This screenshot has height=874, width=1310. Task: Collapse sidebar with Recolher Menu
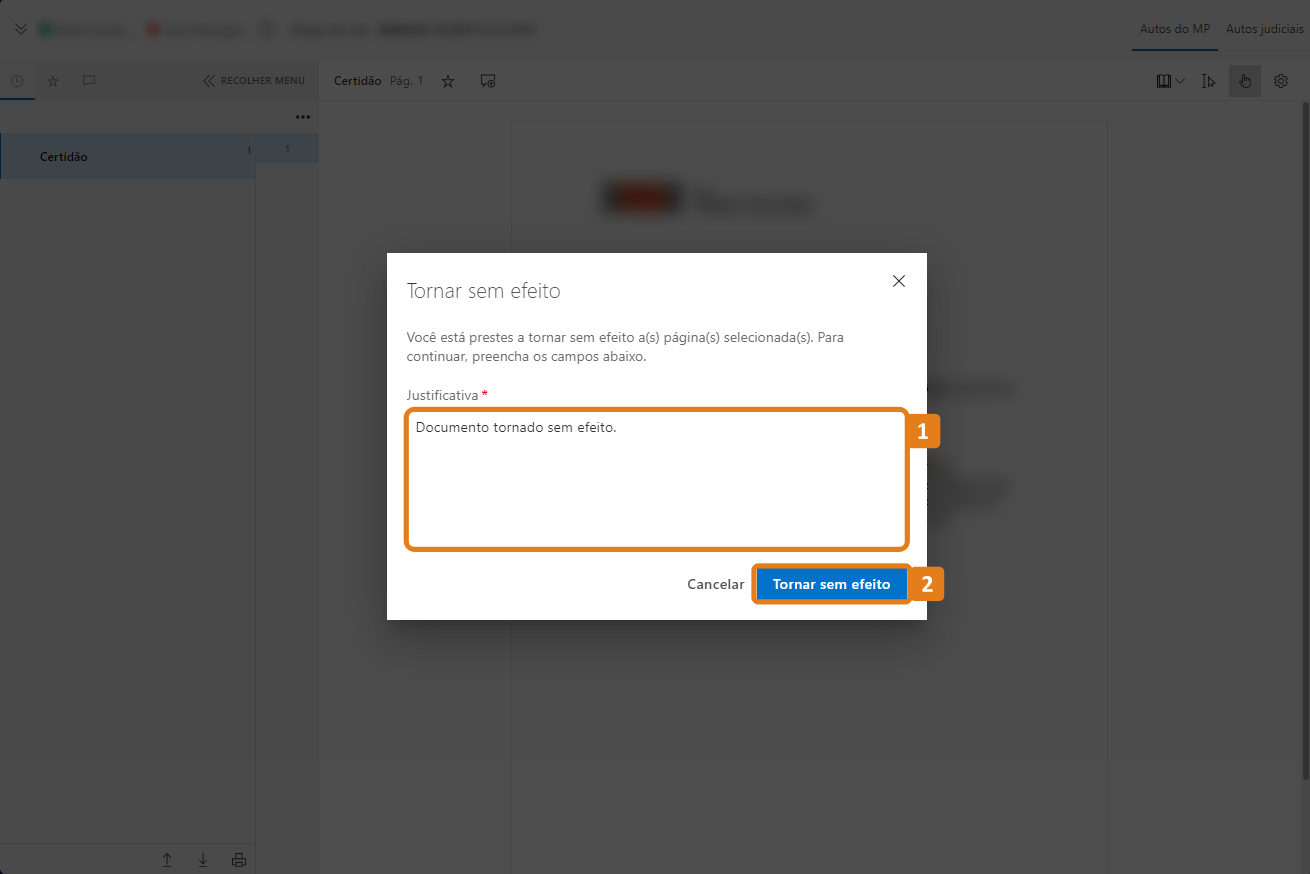click(x=254, y=81)
